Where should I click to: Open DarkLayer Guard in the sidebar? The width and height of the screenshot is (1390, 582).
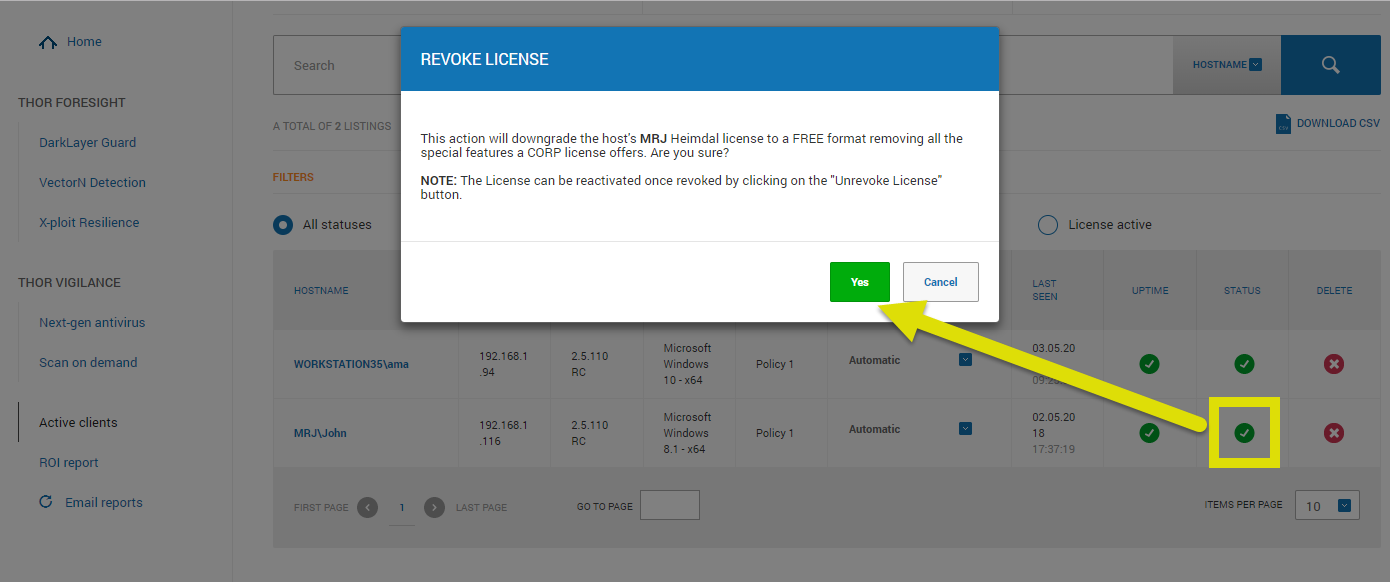(x=87, y=142)
